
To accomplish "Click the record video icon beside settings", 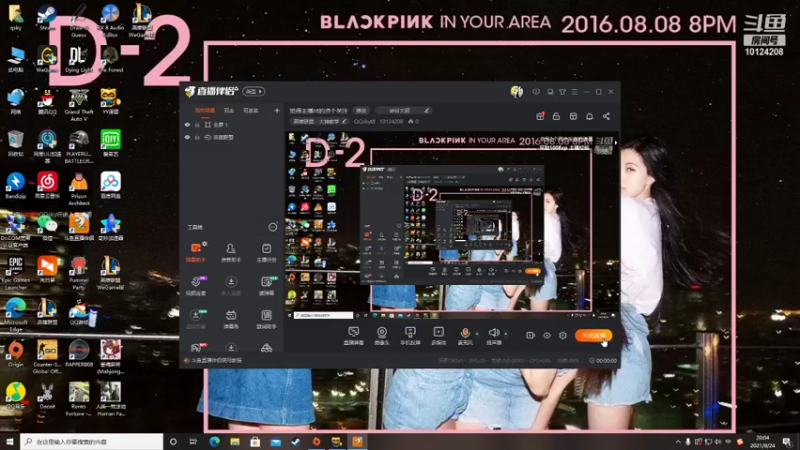I will [530, 335].
